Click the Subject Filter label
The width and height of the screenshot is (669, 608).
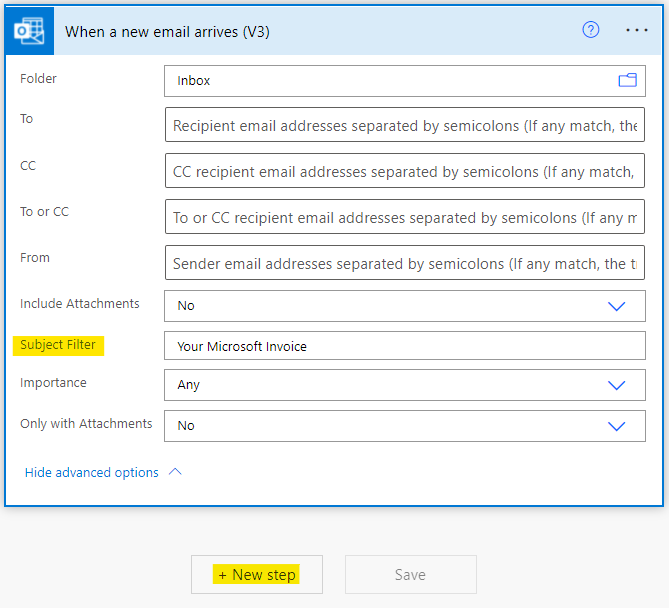point(58,345)
